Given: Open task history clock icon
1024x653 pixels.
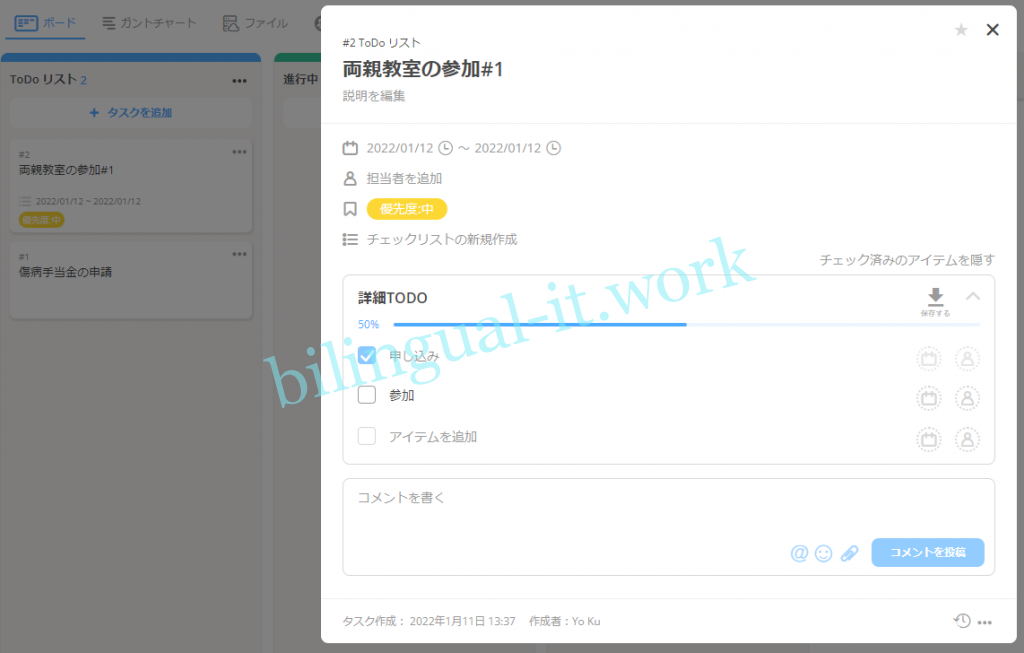Looking at the screenshot, I should click(961, 621).
